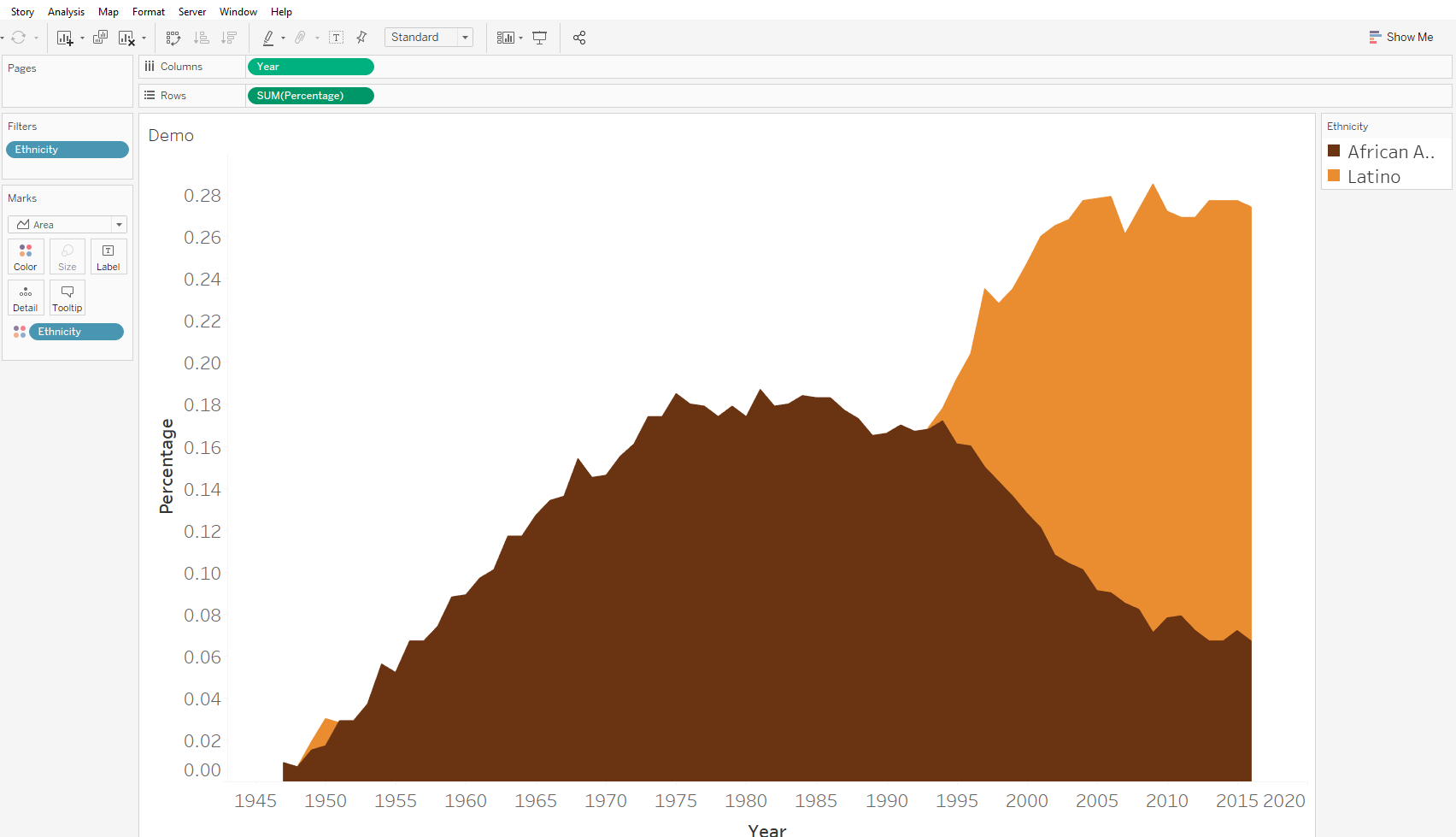Open the Format menu
The width and height of the screenshot is (1456, 837).
[x=149, y=12]
